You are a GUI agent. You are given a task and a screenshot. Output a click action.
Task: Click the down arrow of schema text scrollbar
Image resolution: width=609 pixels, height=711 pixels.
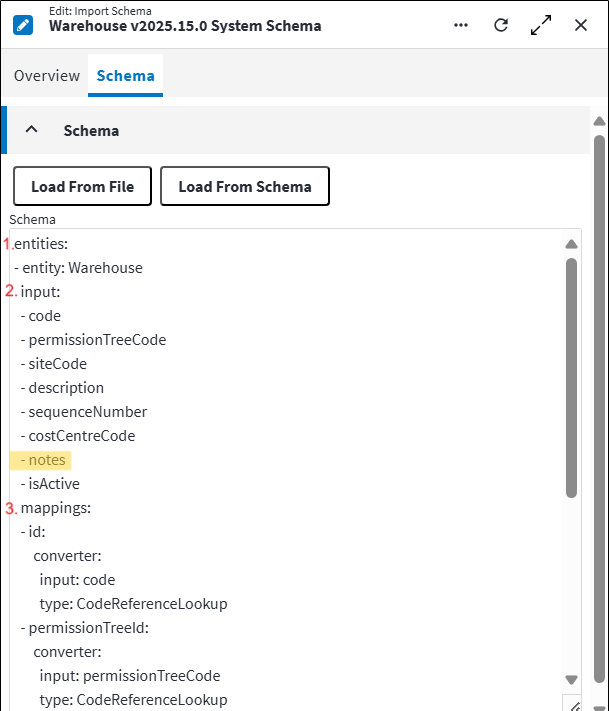571,679
